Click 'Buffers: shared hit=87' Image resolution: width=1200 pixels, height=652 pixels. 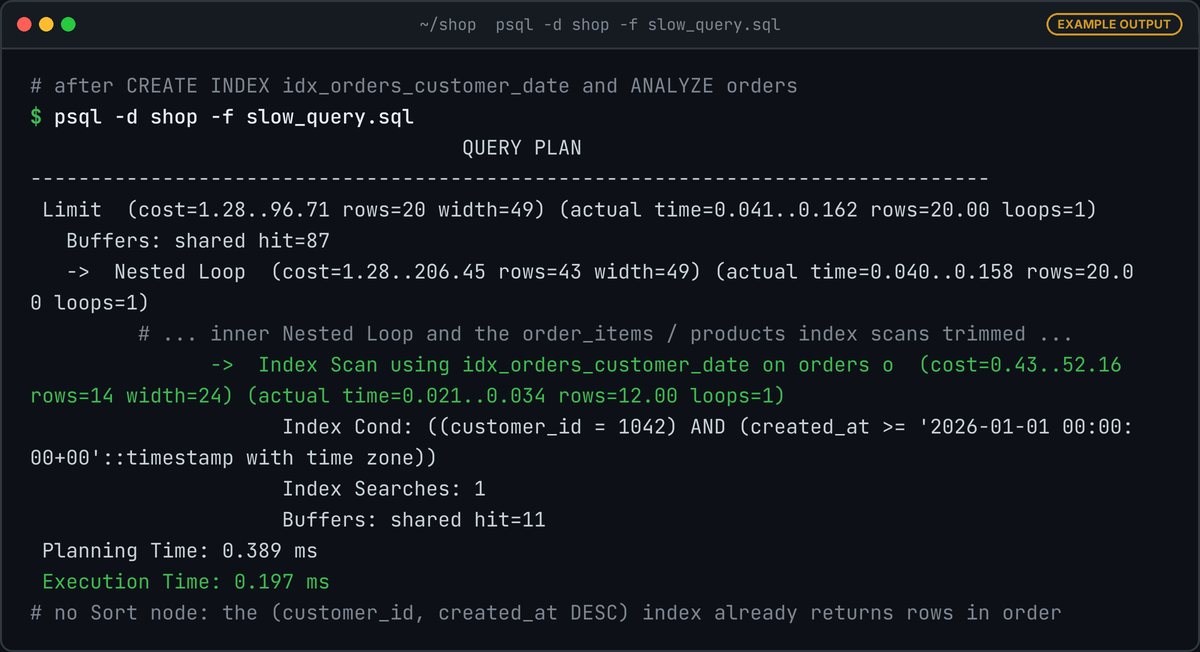tap(198, 241)
